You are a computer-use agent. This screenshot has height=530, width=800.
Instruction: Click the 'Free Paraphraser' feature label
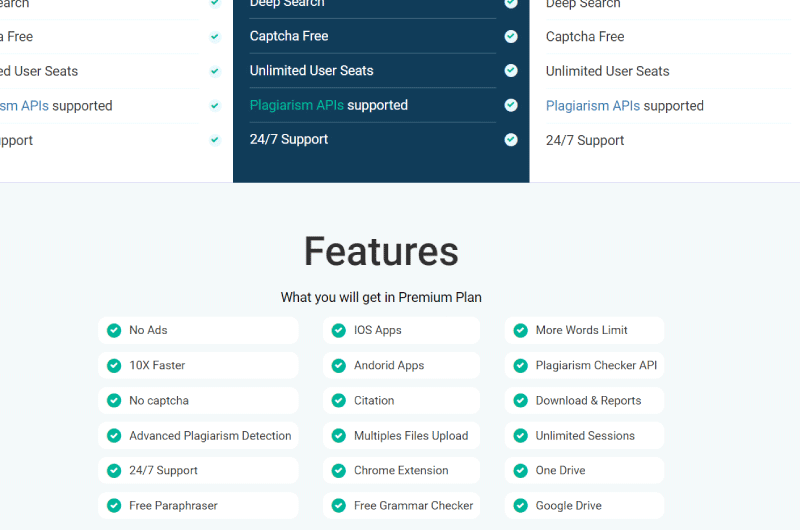[173, 506]
